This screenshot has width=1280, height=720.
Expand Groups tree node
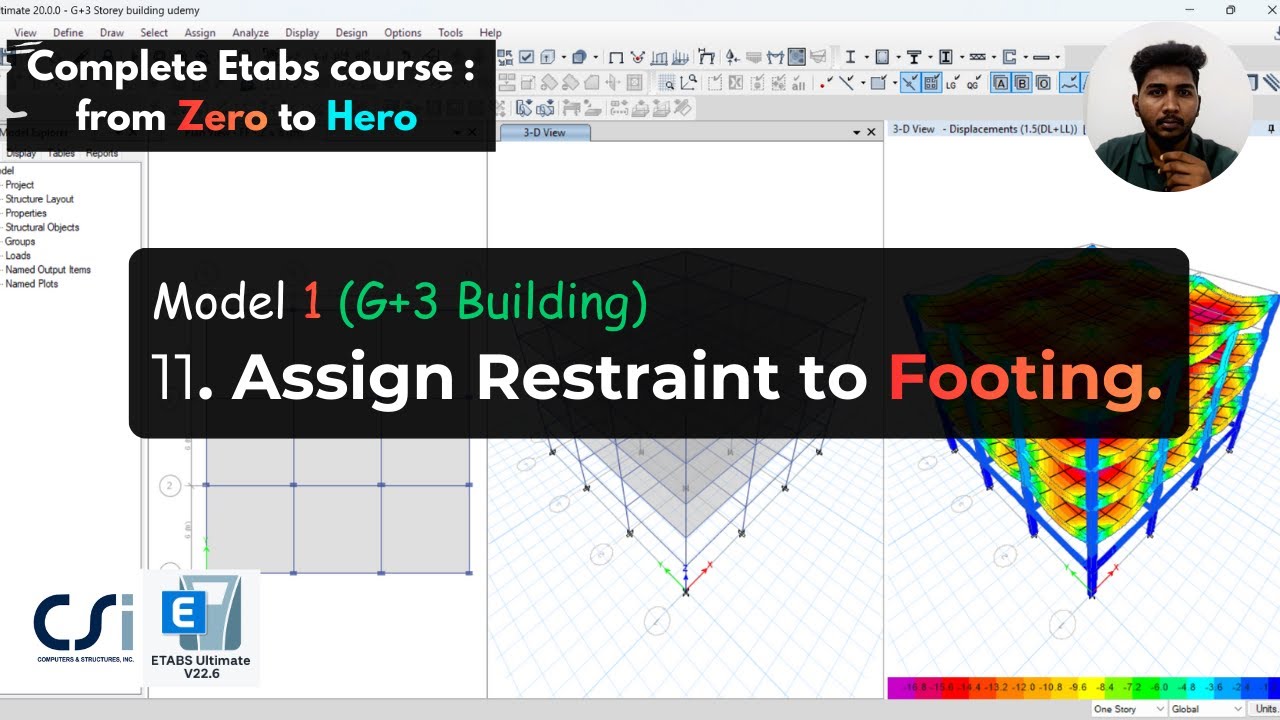pos(20,241)
